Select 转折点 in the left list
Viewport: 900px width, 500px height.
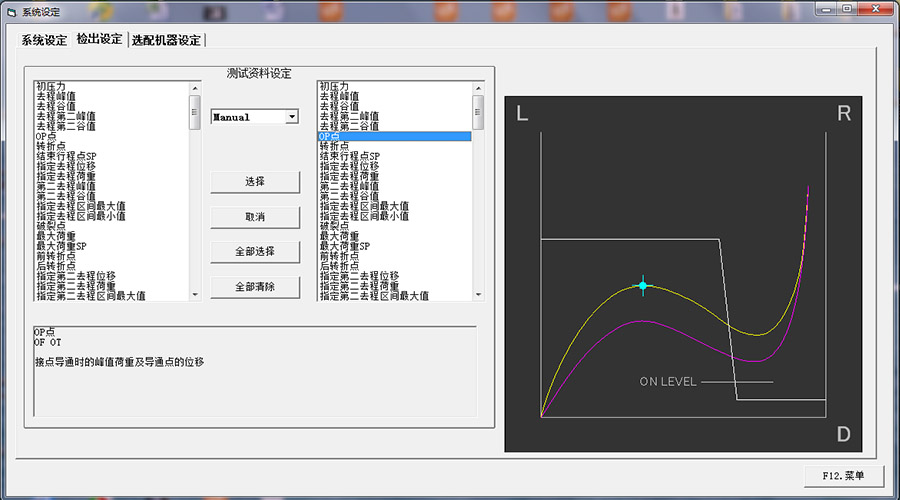point(51,146)
